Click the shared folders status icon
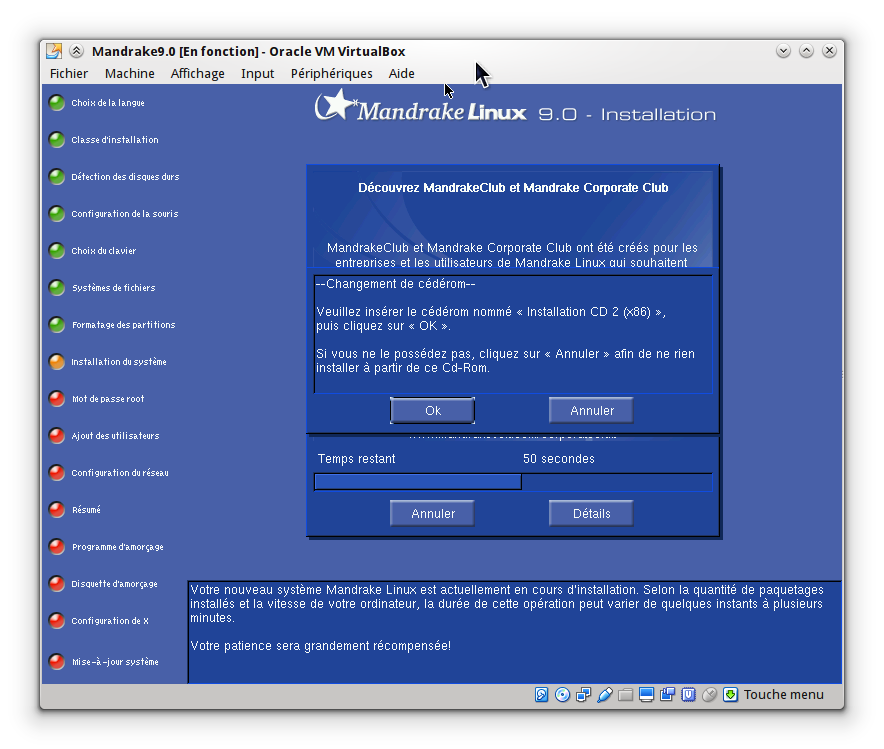This screenshot has width=884, height=749. [625, 695]
